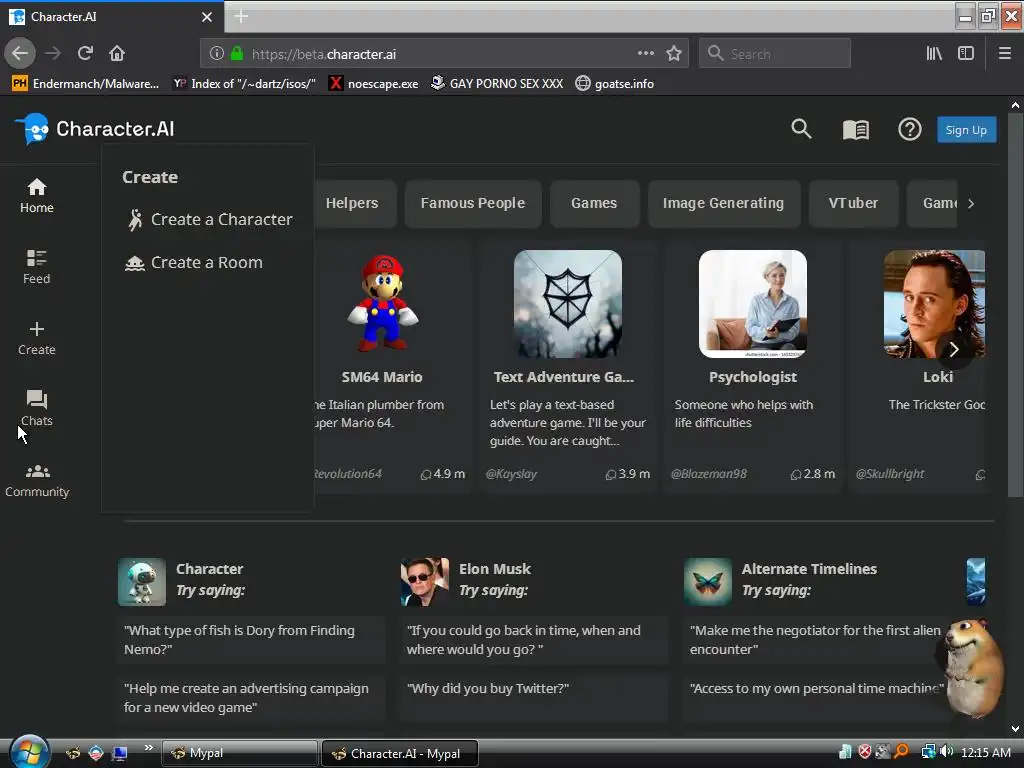
Task: Open the Endermanch/Malware bookmark
Action: tap(86, 84)
